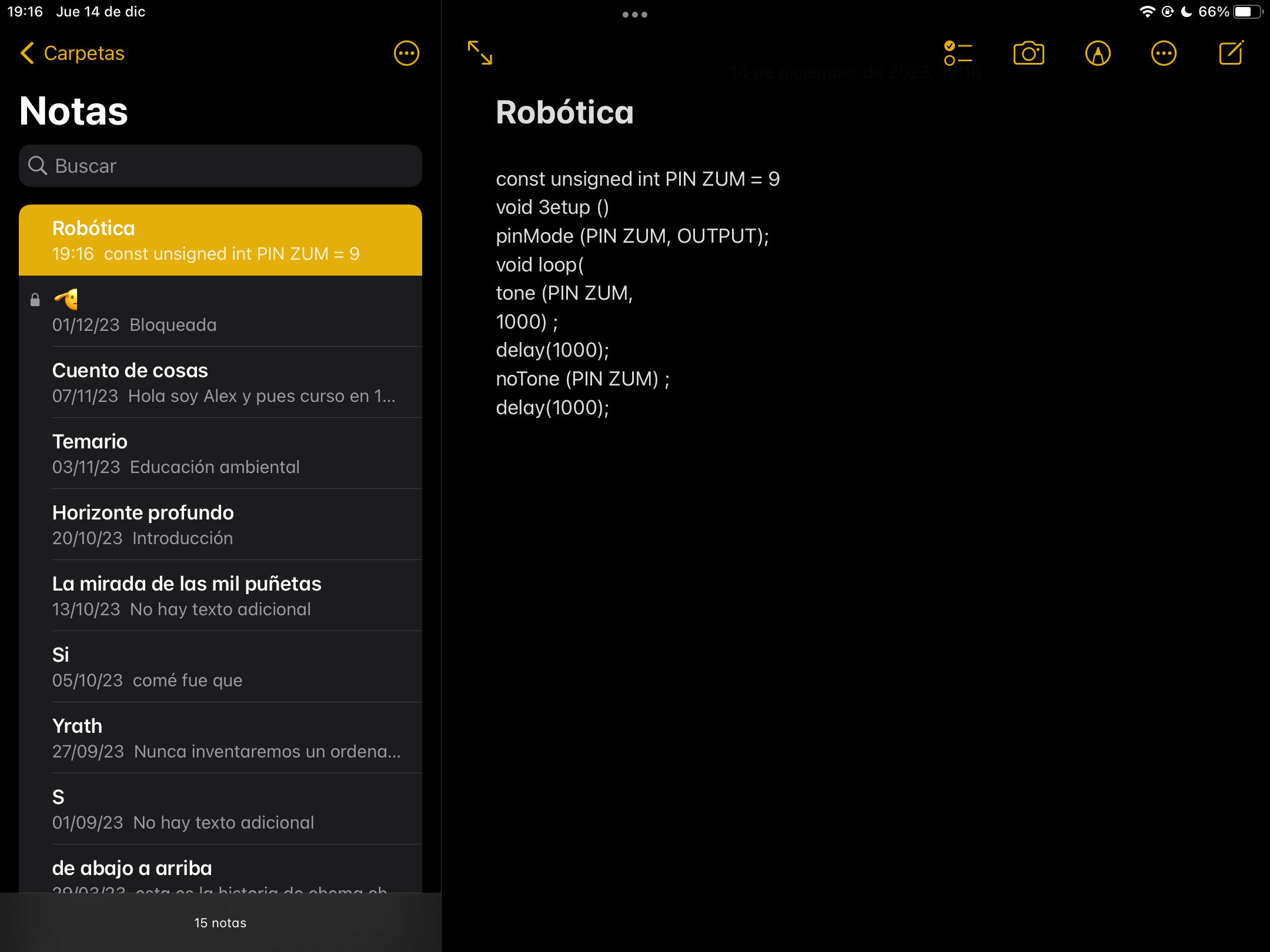This screenshot has height=952, width=1270.
Task: Open the notes list ellipsis menu
Action: click(406, 53)
